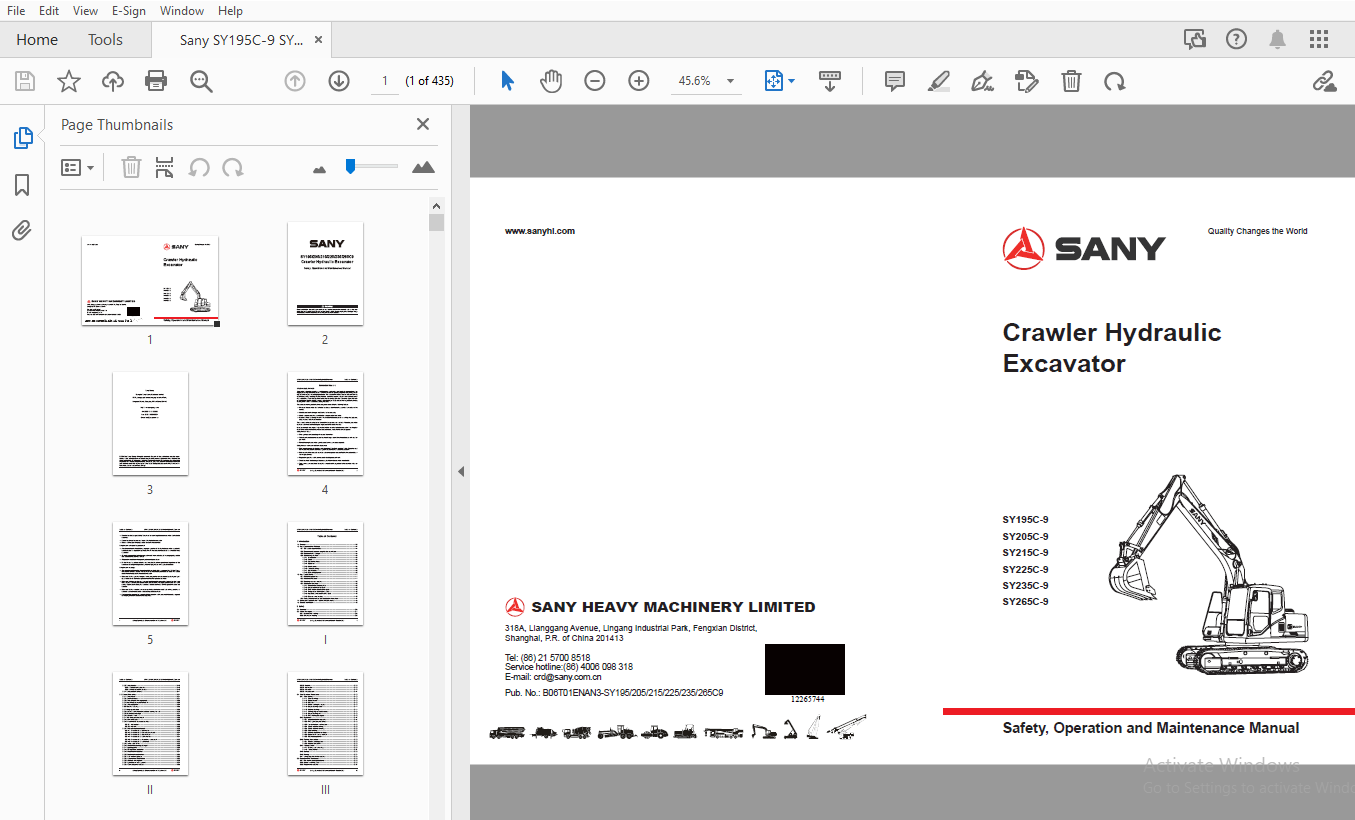The height and width of the screenshot is (820, 1355).
Task: Click the page number input field
Action: tap(384, 81)
